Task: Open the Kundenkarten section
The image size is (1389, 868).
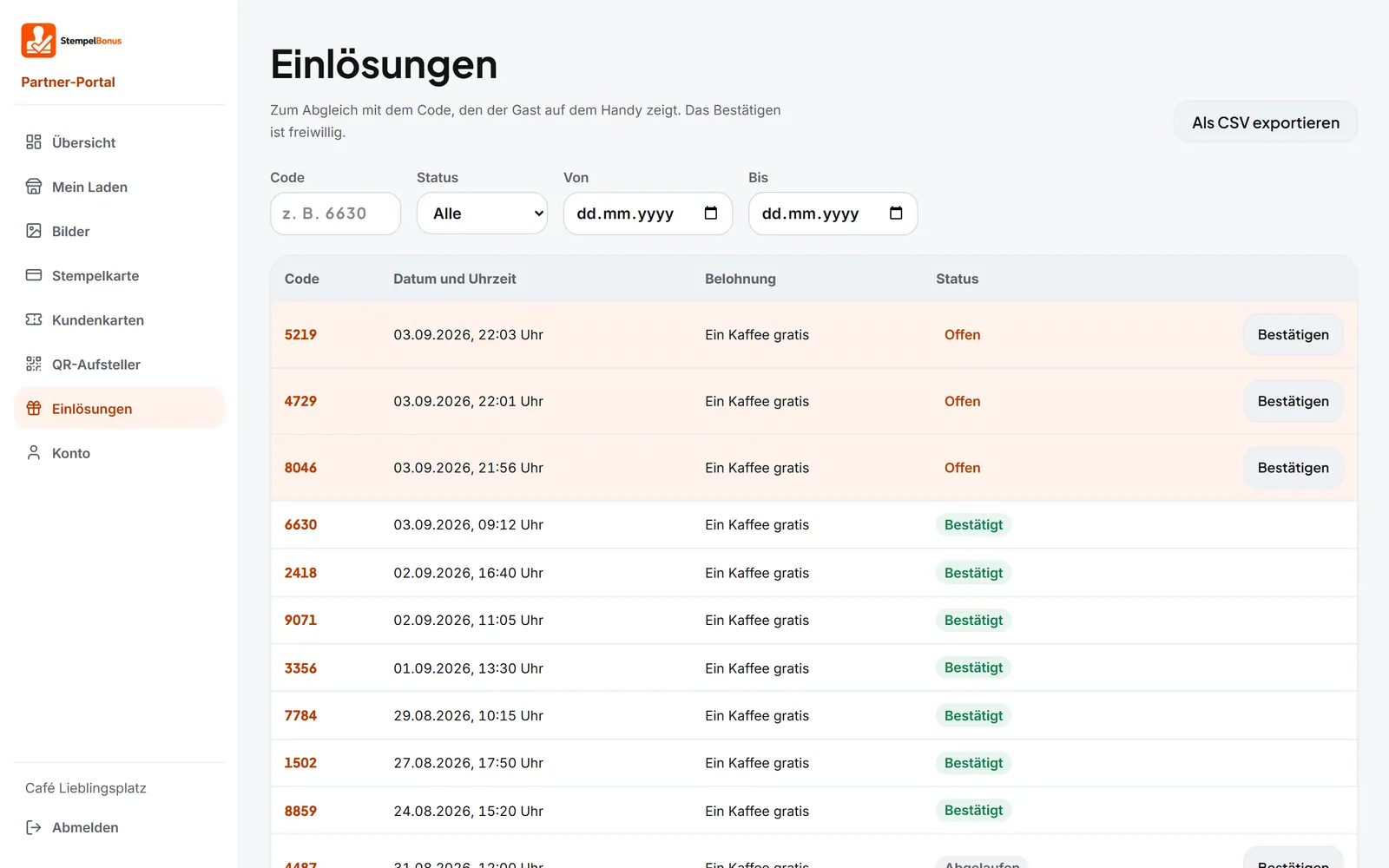Action: click(x=119, y=319)
